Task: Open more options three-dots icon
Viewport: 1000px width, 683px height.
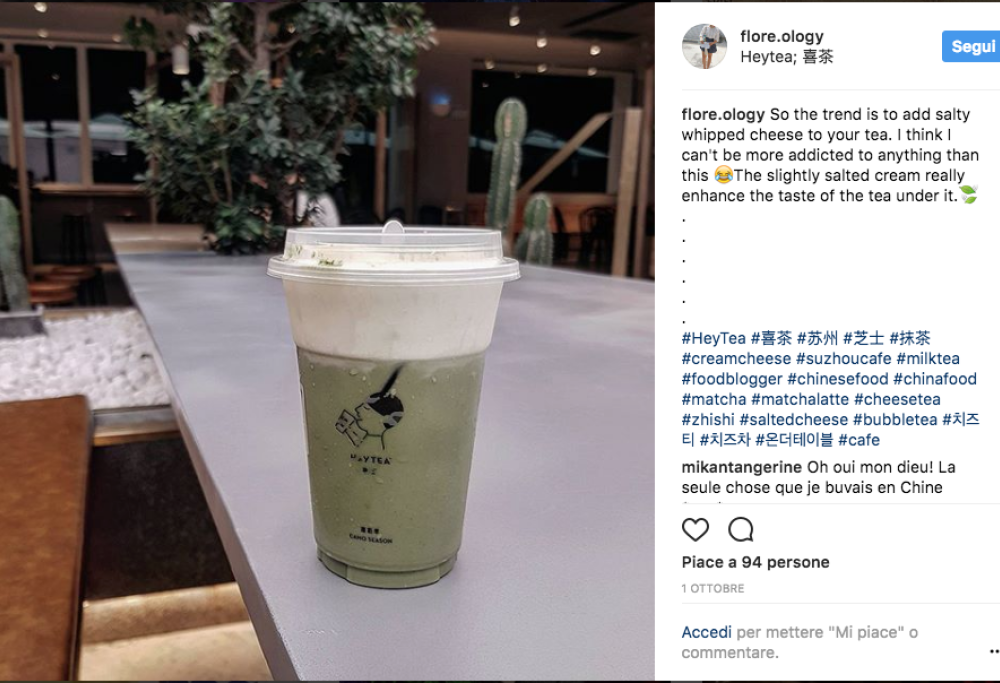Action: click(994, 651)
